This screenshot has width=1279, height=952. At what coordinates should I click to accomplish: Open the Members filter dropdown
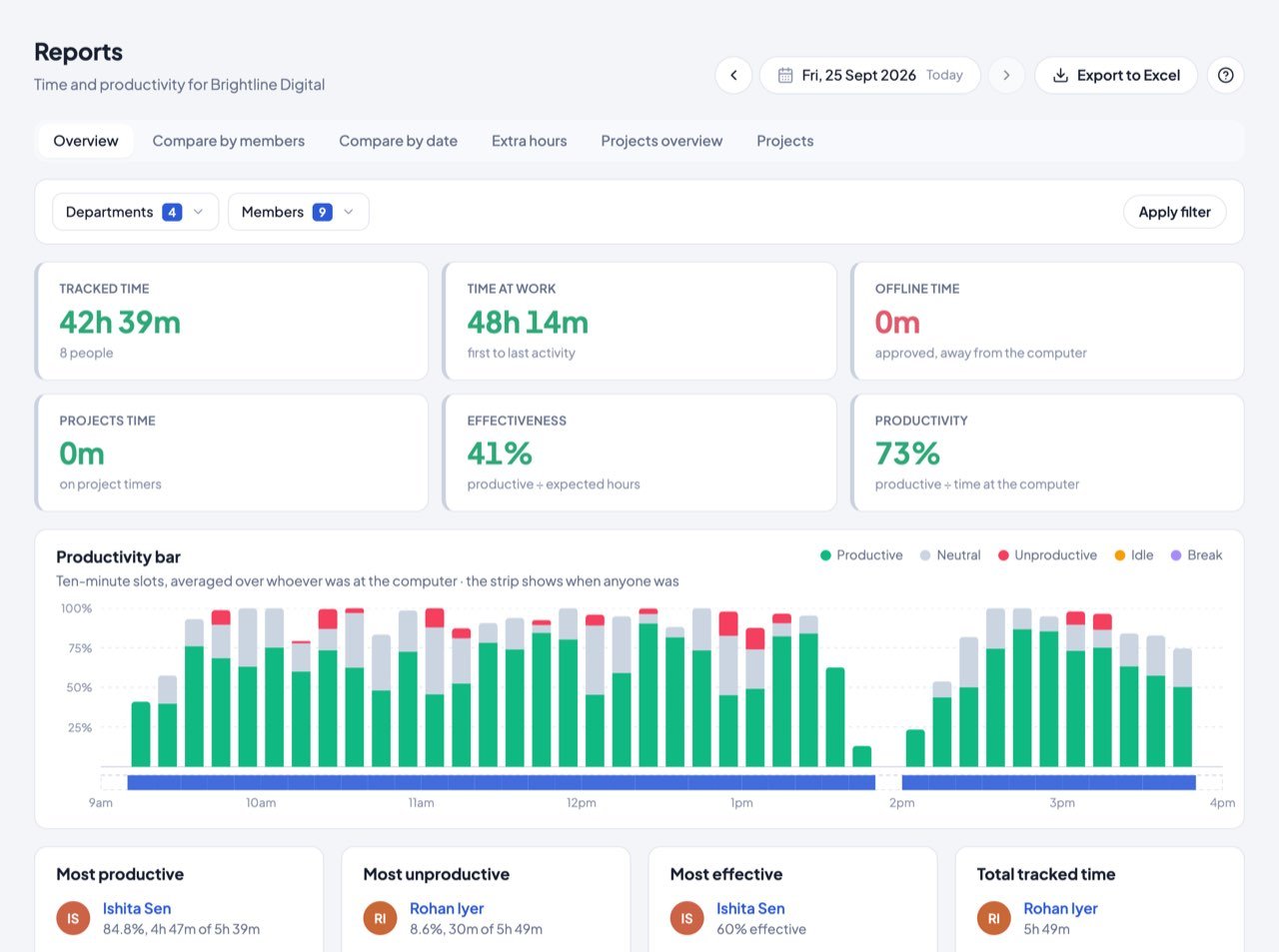[298, 212]
